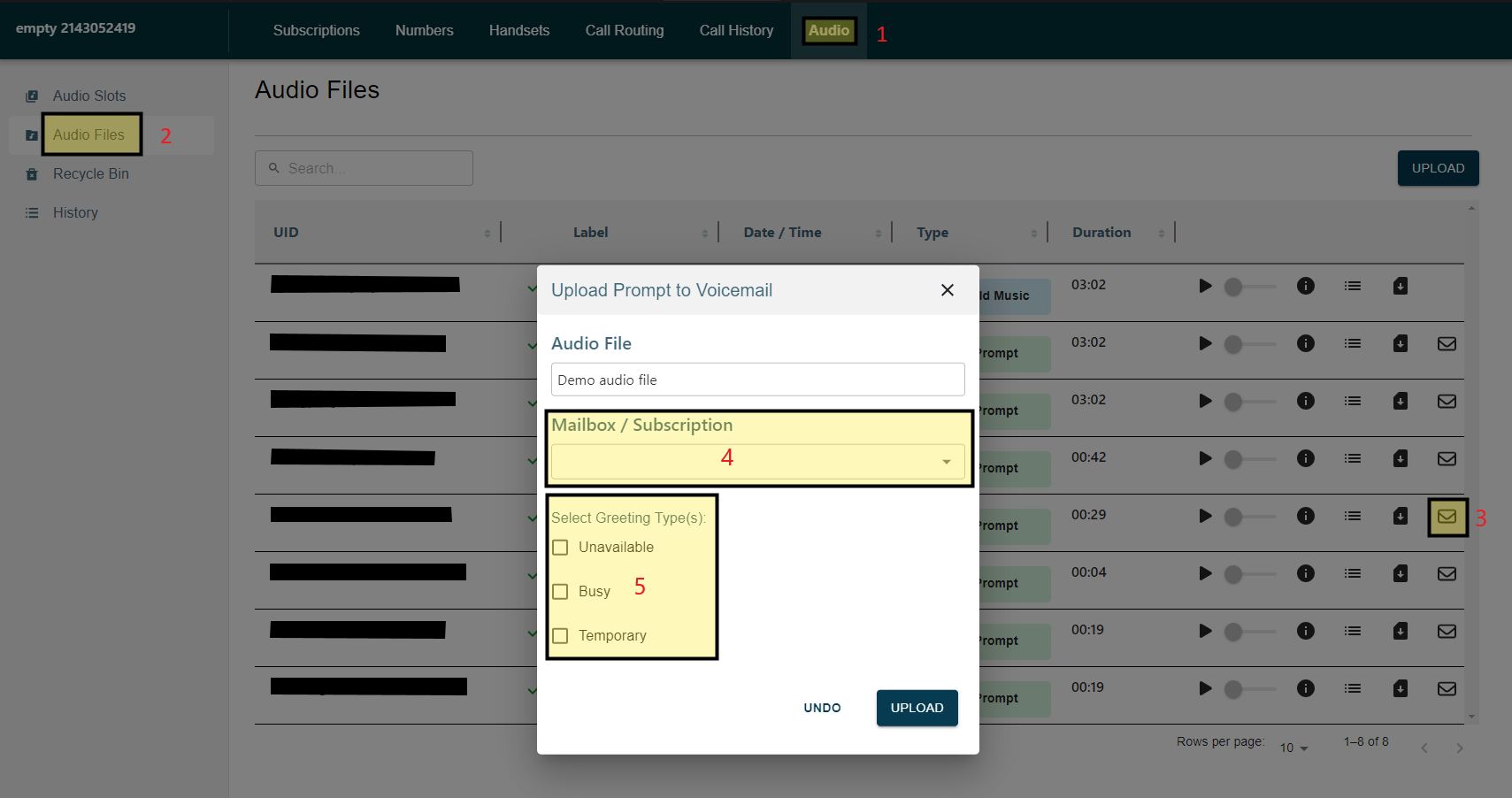Check the Busy greeting type
1512x798 pixels.
(560, 592)
